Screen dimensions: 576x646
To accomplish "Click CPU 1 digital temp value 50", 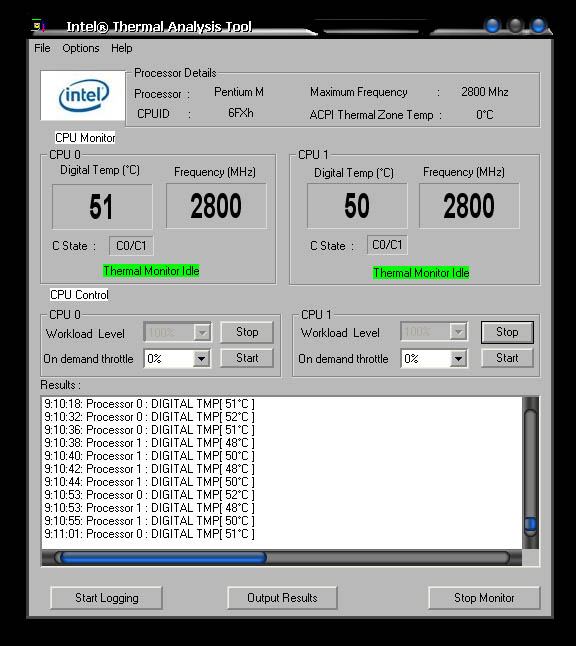I will pos(357,206).
